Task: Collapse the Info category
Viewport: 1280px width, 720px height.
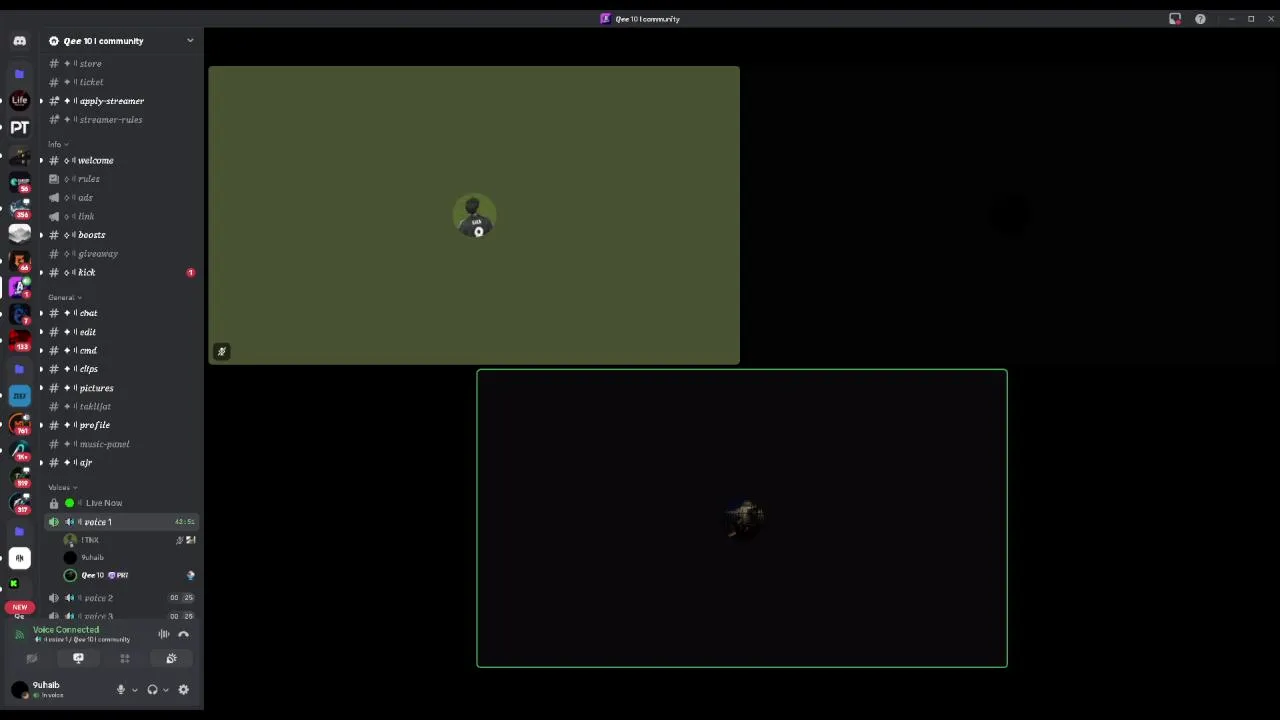Action: click(x=58, y=144)
